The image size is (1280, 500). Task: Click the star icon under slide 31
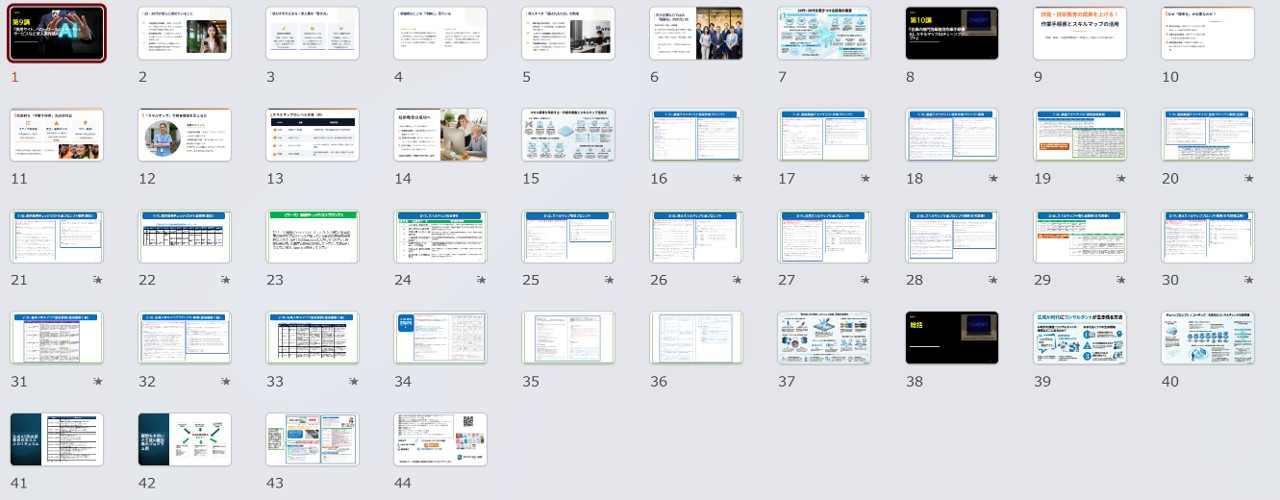[98, 381]
